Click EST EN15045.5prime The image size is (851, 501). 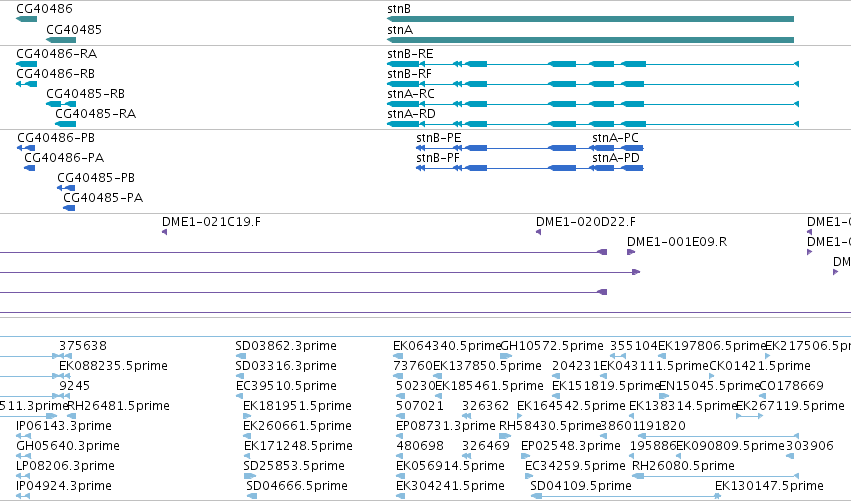point(709,385)
